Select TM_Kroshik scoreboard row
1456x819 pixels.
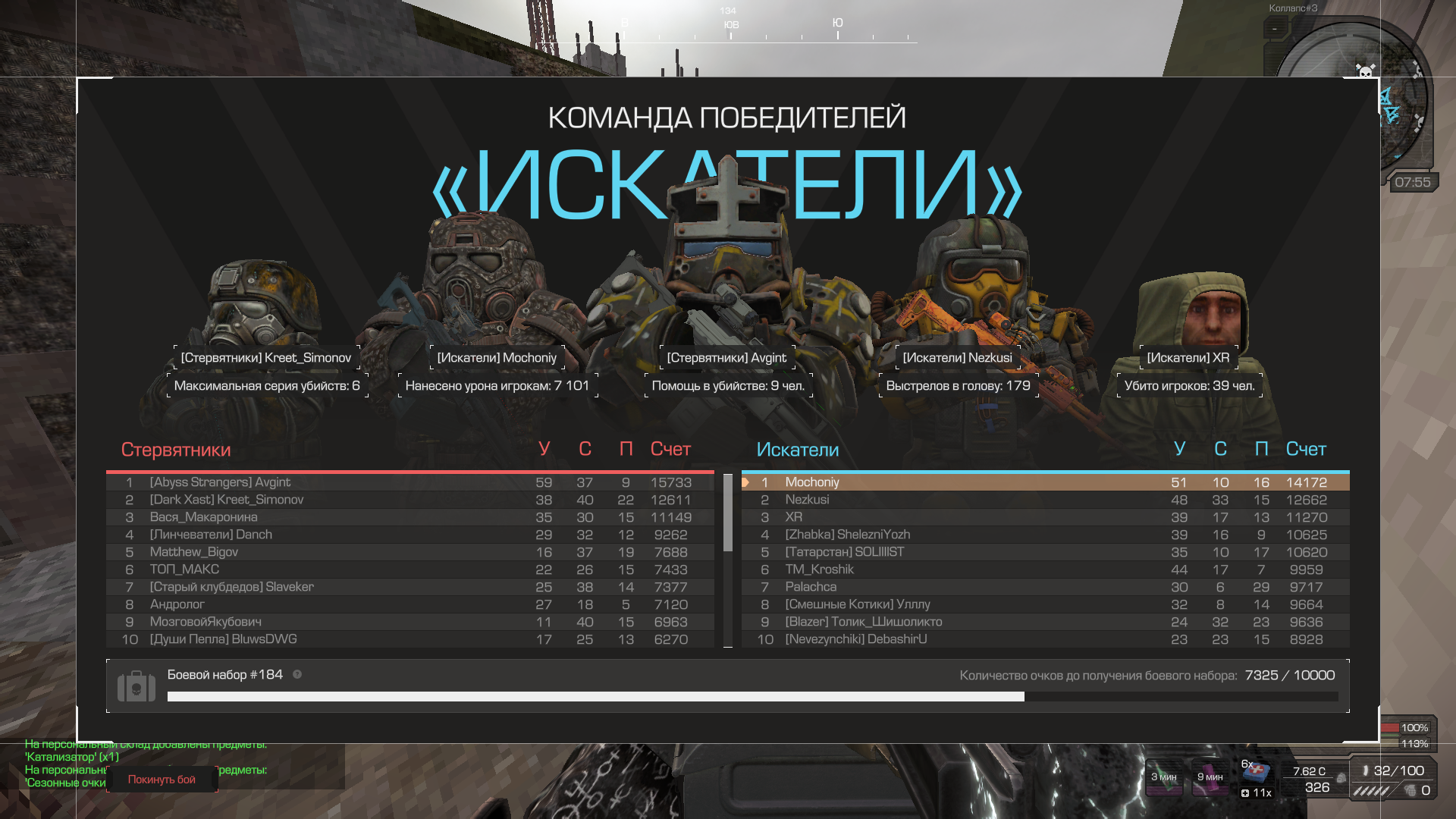click(1046, 570)
